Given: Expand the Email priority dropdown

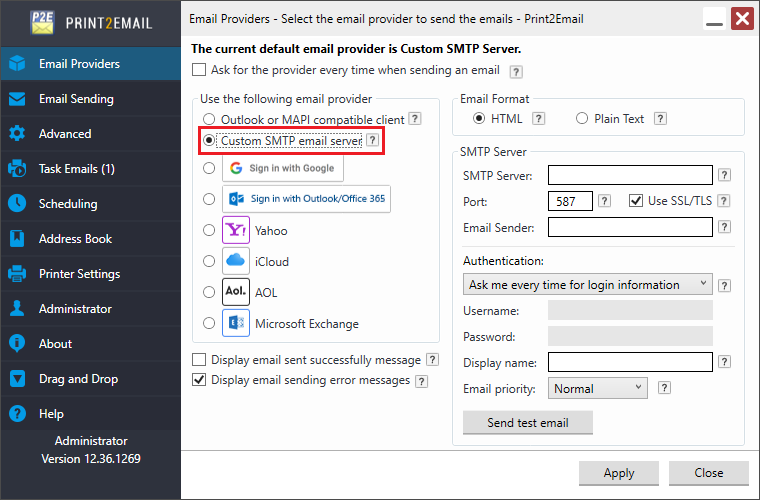Looking at the screenshot, I should (596, 388).
